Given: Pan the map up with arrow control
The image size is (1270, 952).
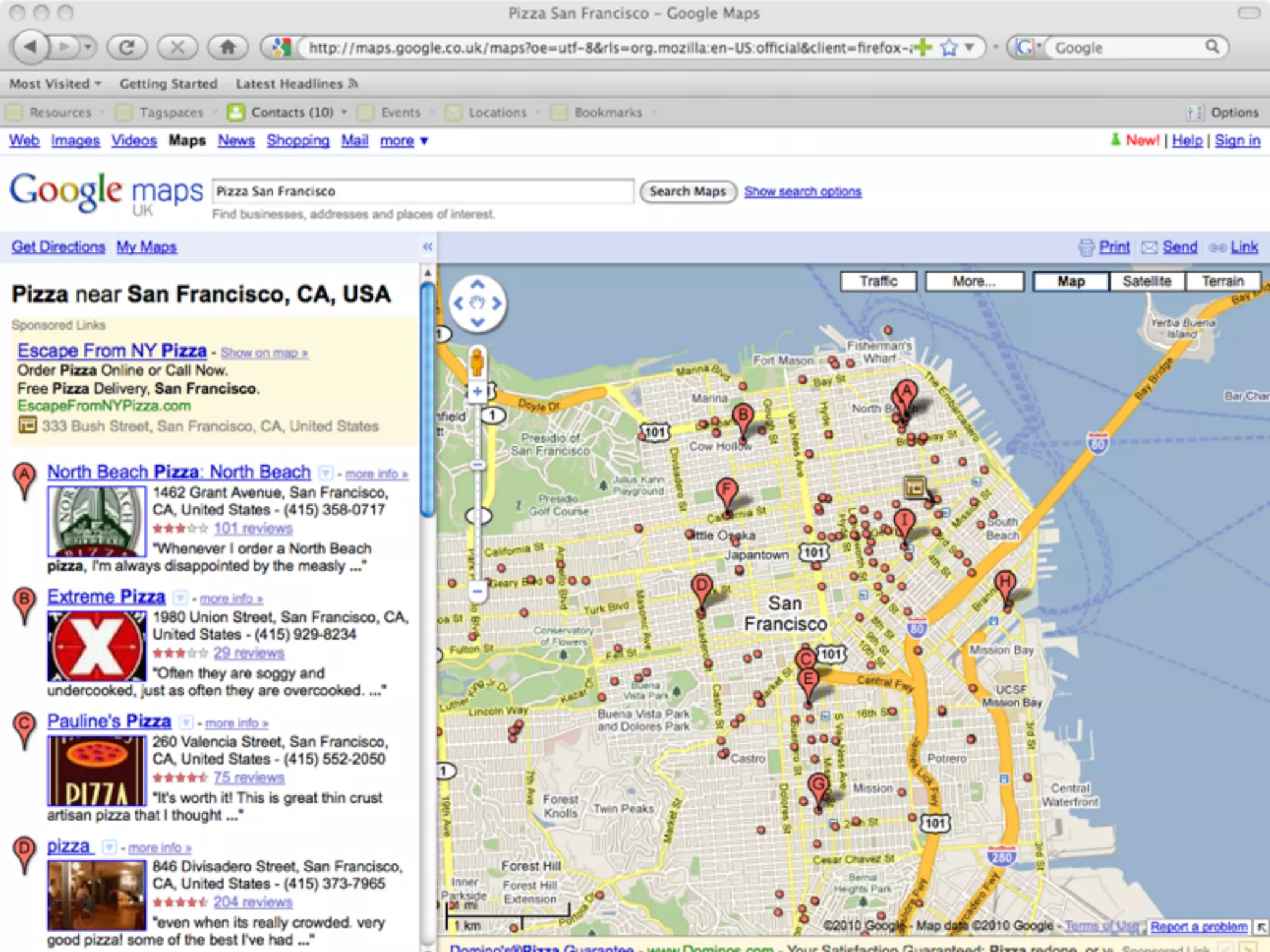Looking at the screenshot, I should (x=477, y=284).
